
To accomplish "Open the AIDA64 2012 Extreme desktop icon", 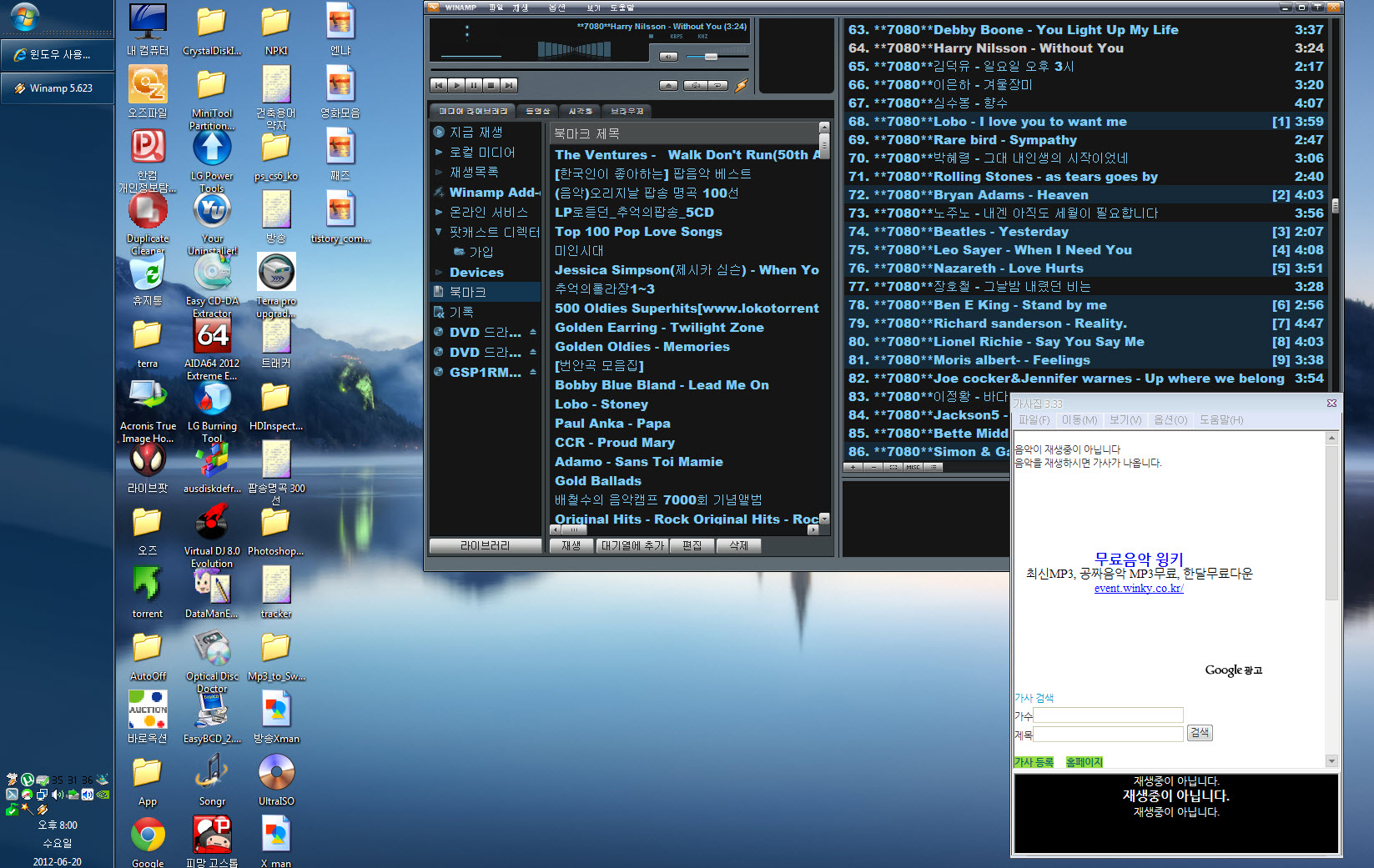I will pyautogui.click(x=212, y=349).
